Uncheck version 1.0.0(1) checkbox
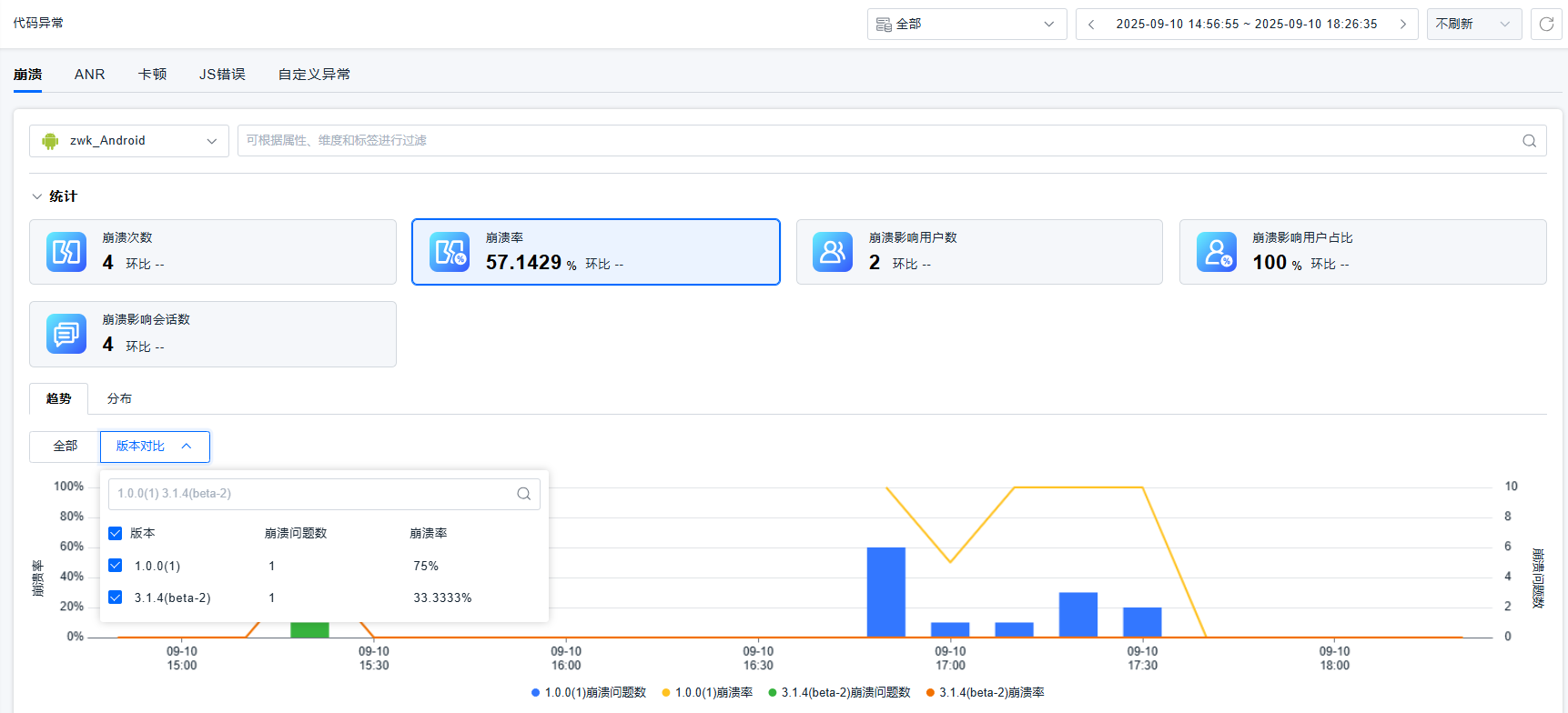1568x713 pixels. click(116, 566)
